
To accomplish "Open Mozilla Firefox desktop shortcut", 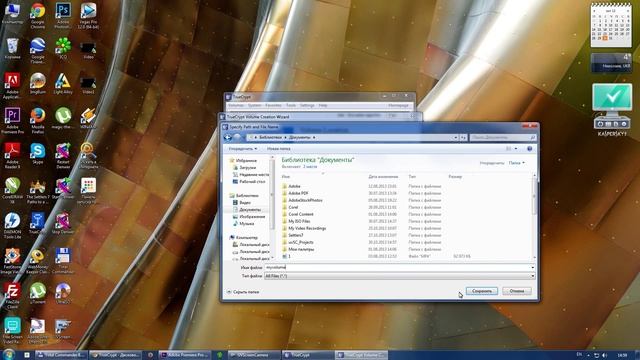I will [x=38, y=120].
